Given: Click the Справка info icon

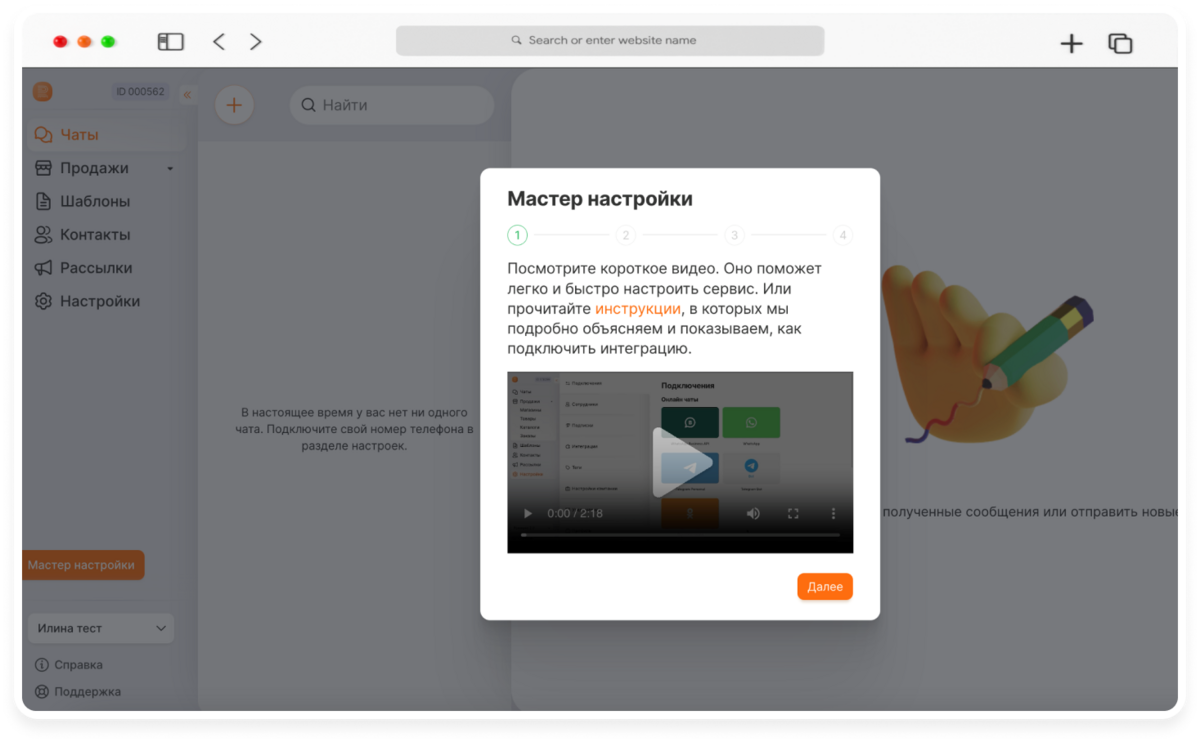Looking at the screenshot, I should [42, 665].
